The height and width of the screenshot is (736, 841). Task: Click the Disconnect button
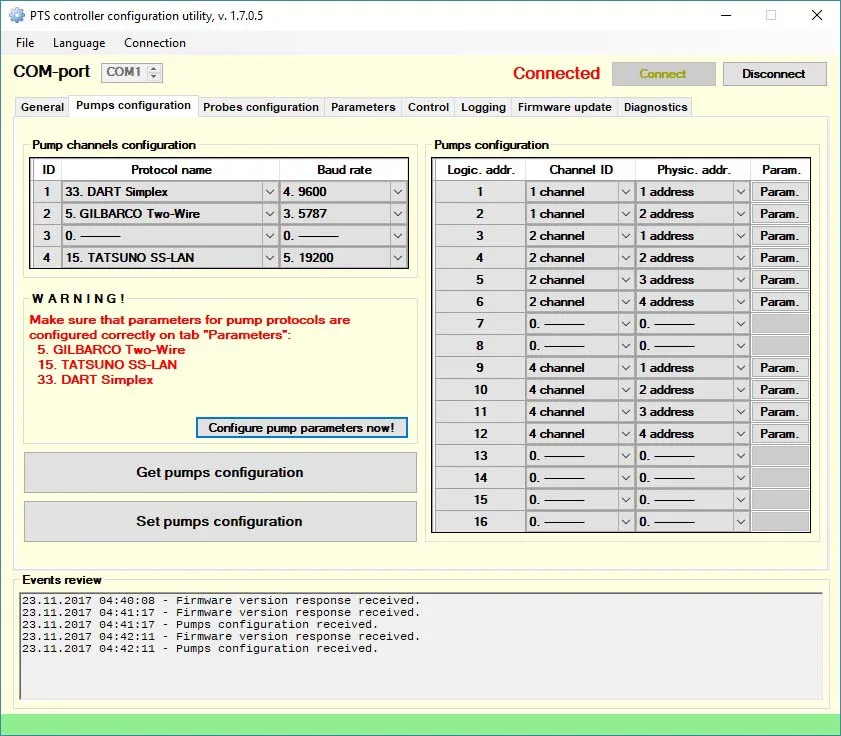pyautogui.click(x=773, y=74)
